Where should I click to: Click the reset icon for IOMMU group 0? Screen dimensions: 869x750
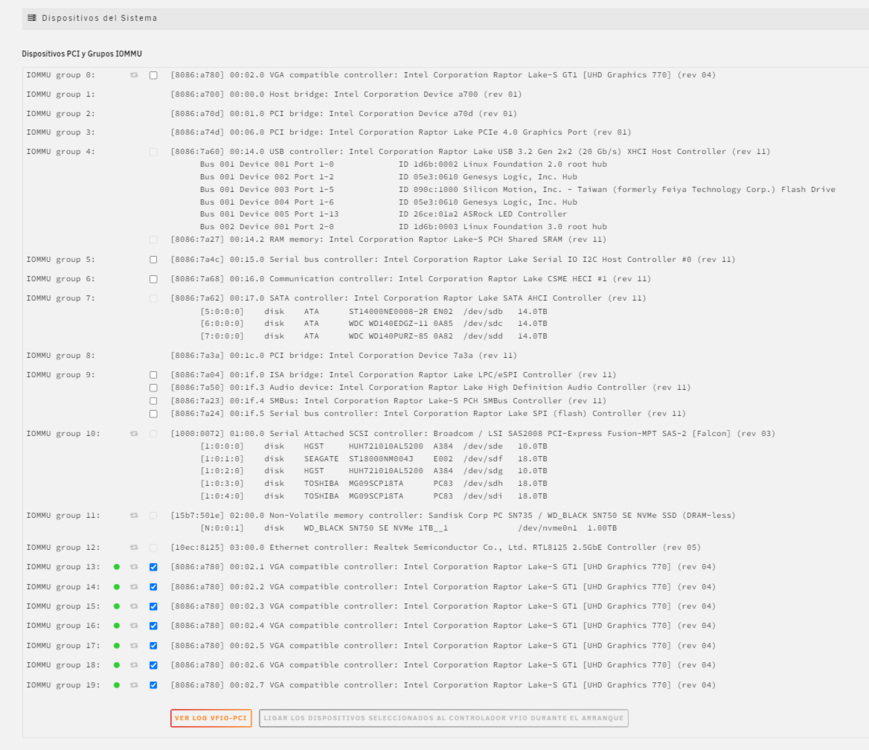[134, 75]
